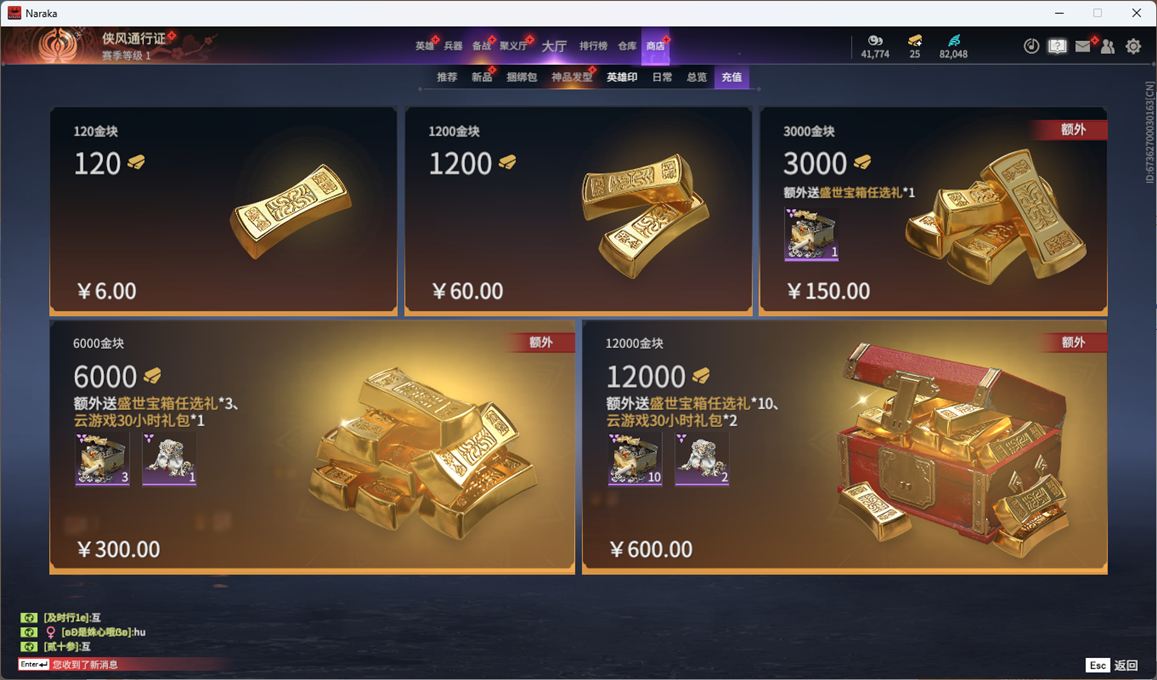Select the 12000 gold chest pack
The width and height of the screenshot is (1157, 680).
click(845, 447)
